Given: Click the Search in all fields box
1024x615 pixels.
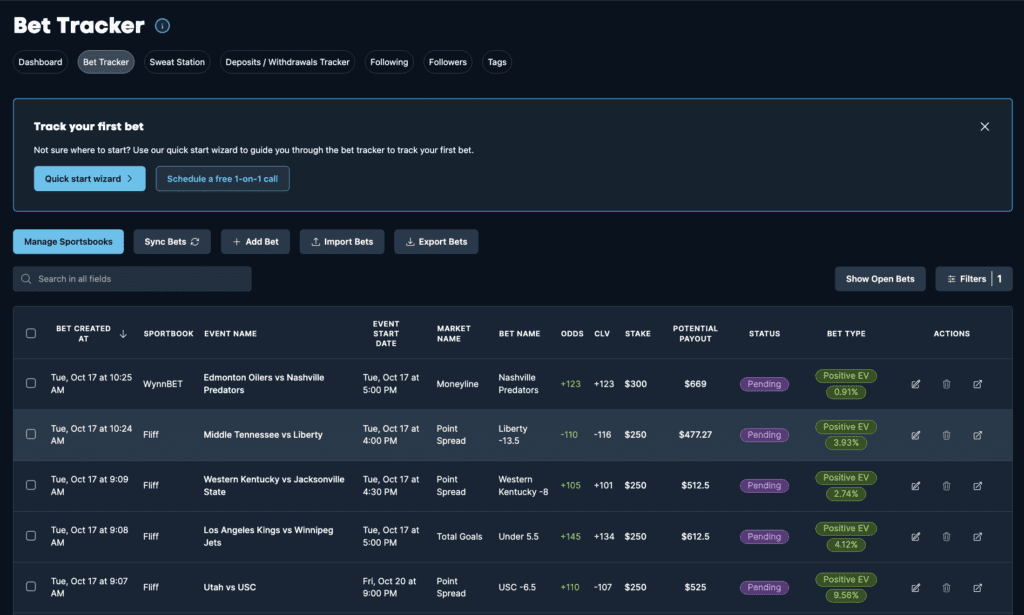Looking at the screenshot, I should tap(132, 279).
